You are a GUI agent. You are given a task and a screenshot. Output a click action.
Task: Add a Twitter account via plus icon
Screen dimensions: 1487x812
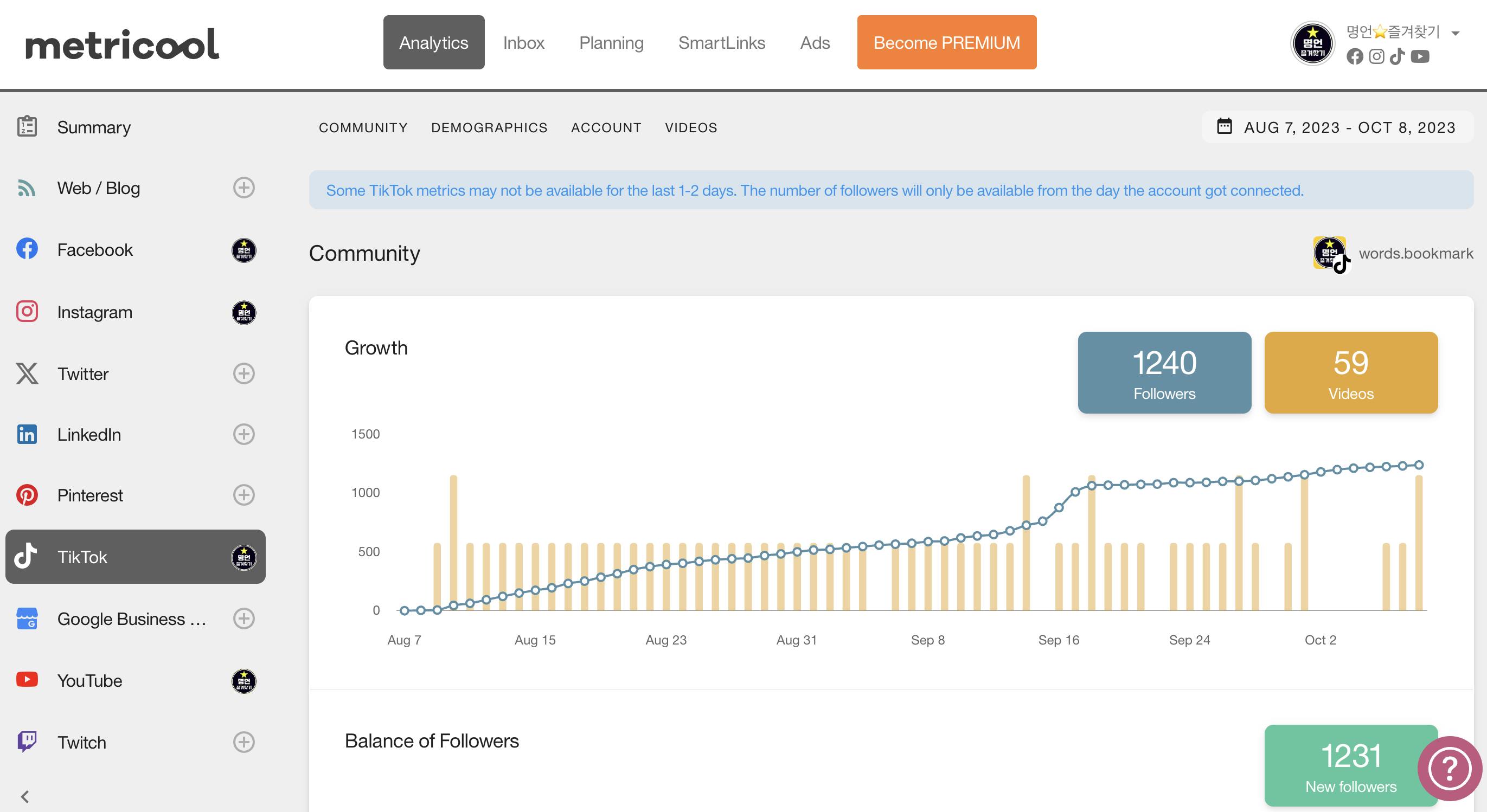click(243, 373)
